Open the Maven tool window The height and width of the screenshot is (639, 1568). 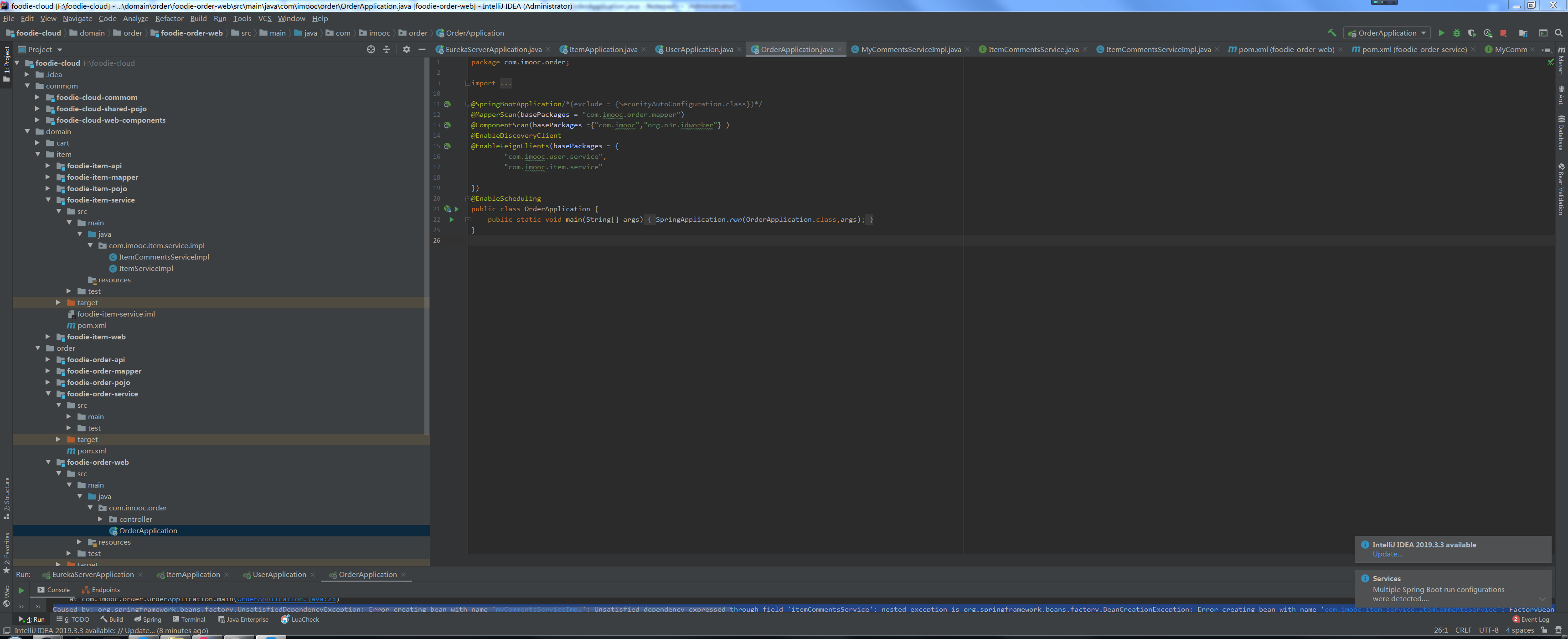click(1562, 61)
